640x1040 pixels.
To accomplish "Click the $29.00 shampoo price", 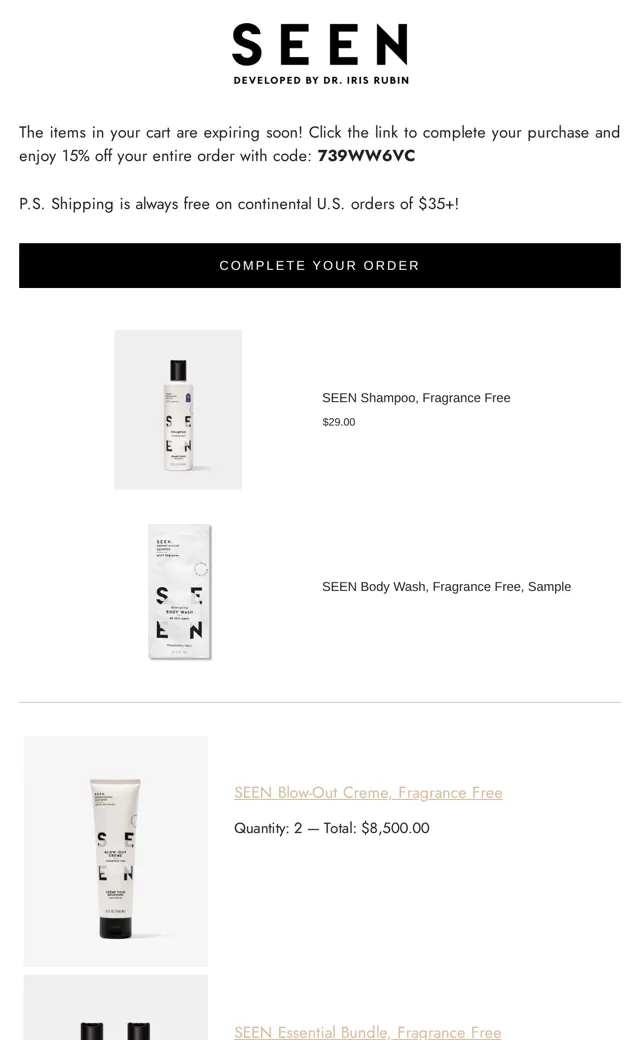I will [x=338, y=422].
